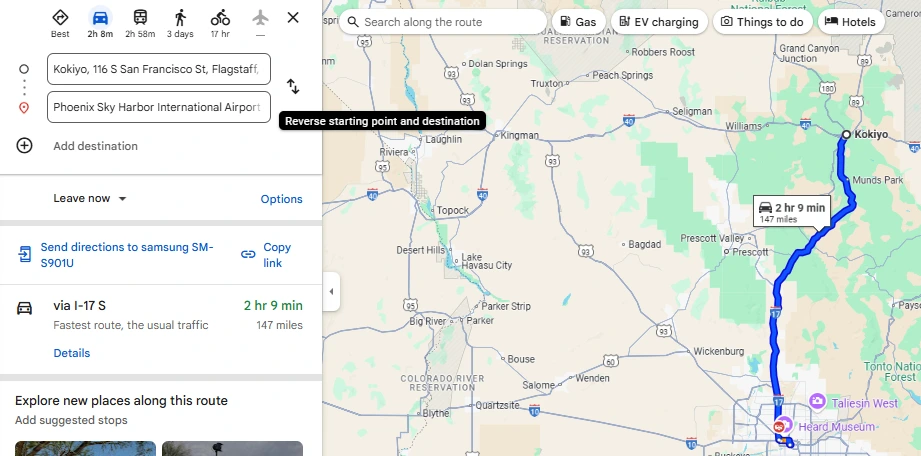The height and width of the screenshot is (456, 921).
Task: Click Dolan Springs map label
Action: (x=498, y=63)
